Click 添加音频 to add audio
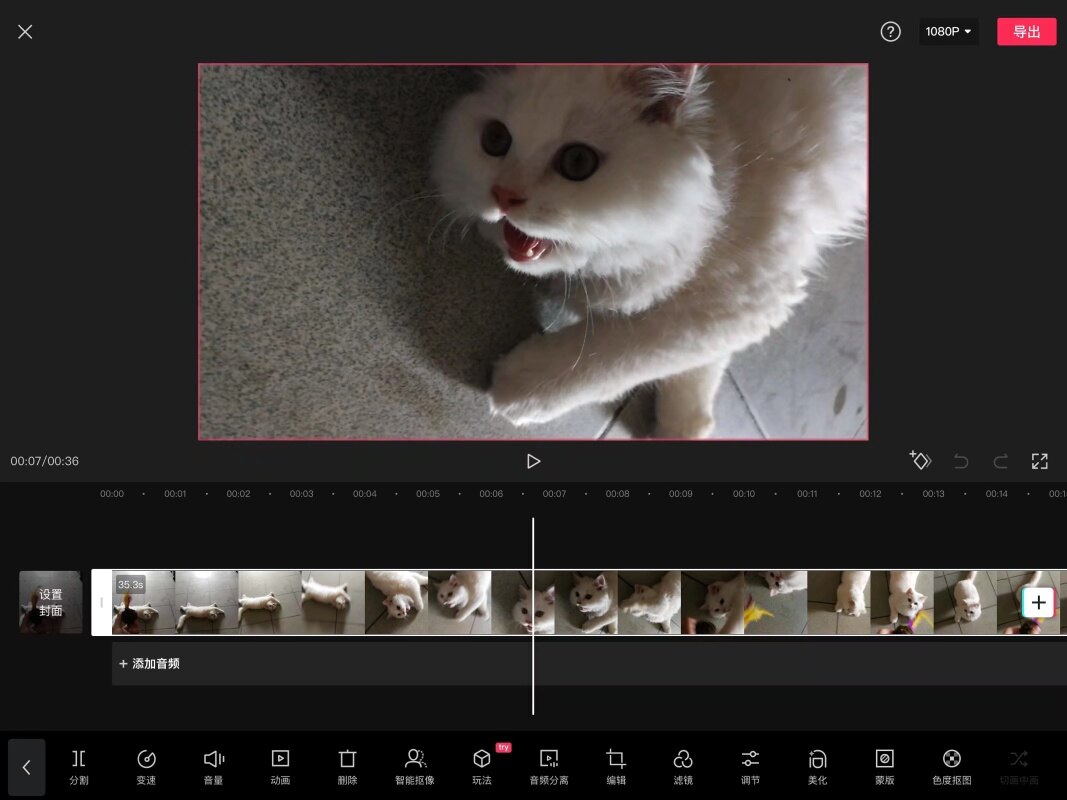 [x=150, y=664]
